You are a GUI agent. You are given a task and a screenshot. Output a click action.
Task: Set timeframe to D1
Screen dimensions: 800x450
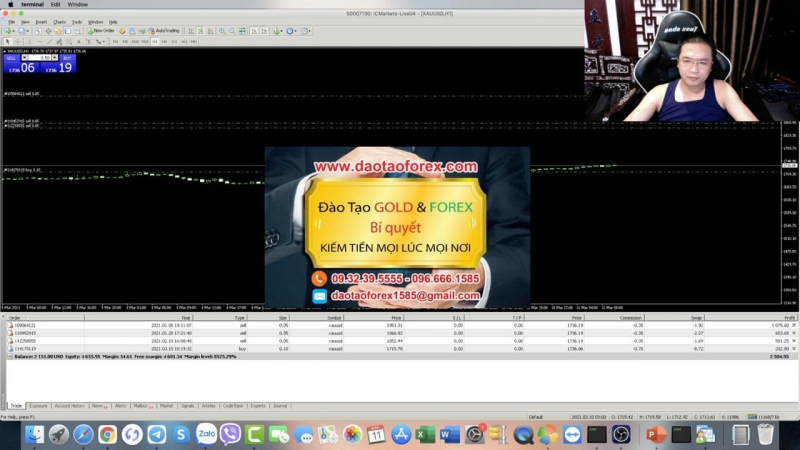point(174,41)
